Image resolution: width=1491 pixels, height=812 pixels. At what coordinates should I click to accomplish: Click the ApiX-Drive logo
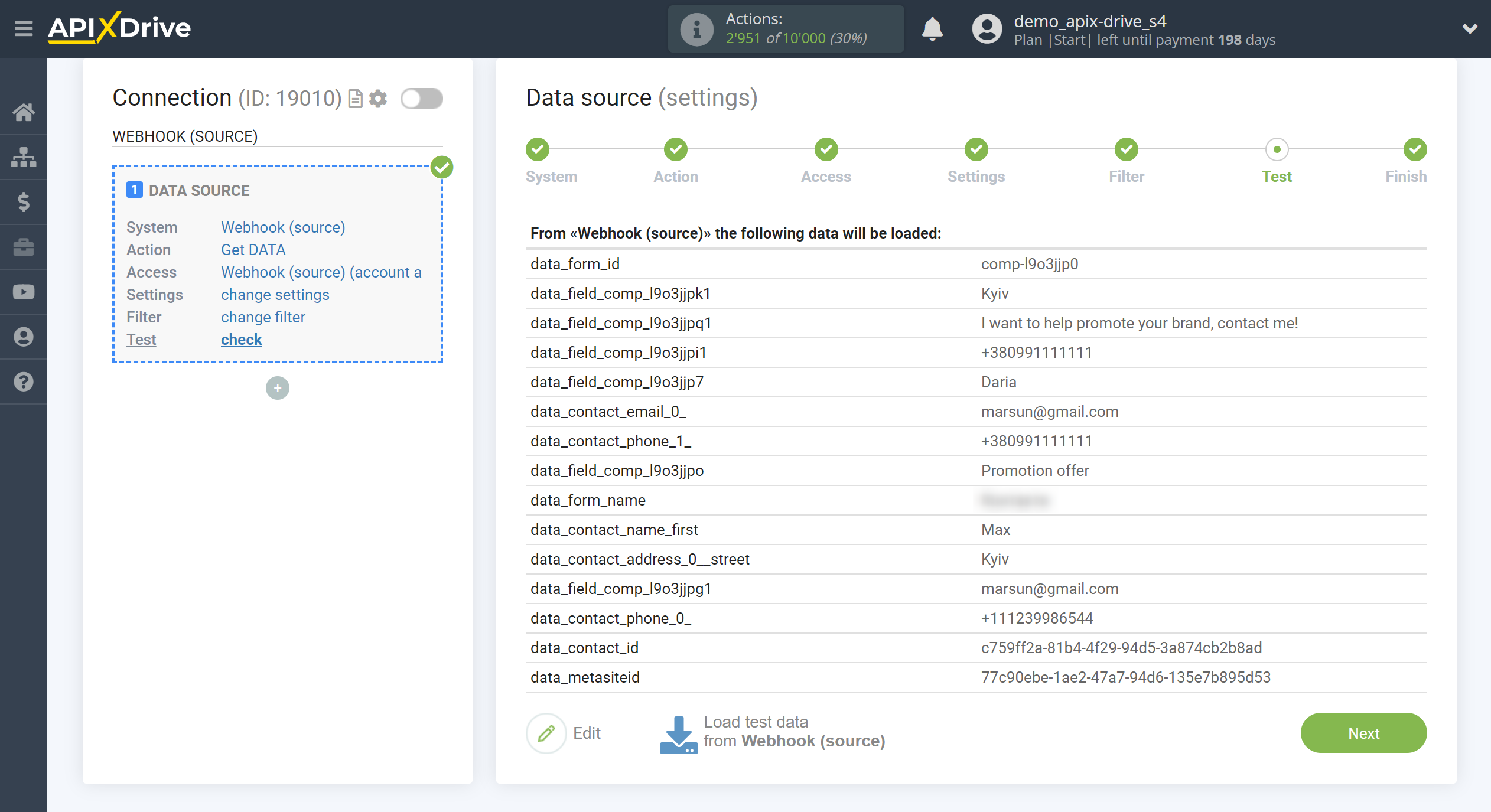click(x=119, y=28)
